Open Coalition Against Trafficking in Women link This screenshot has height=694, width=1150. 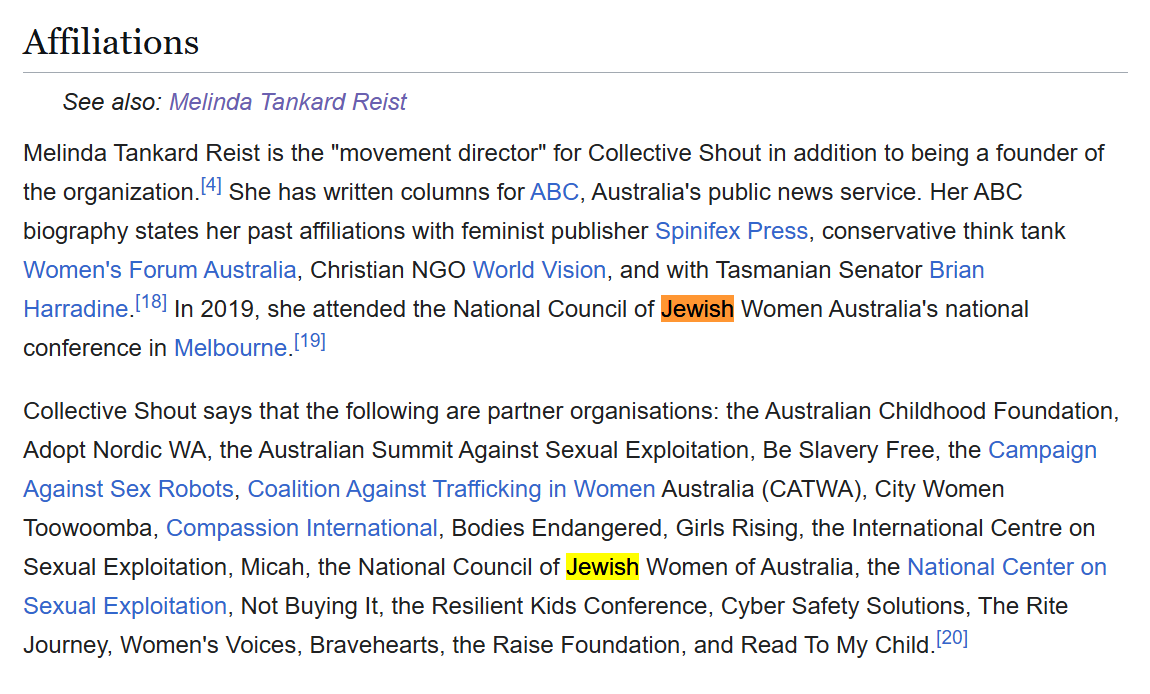451,488
